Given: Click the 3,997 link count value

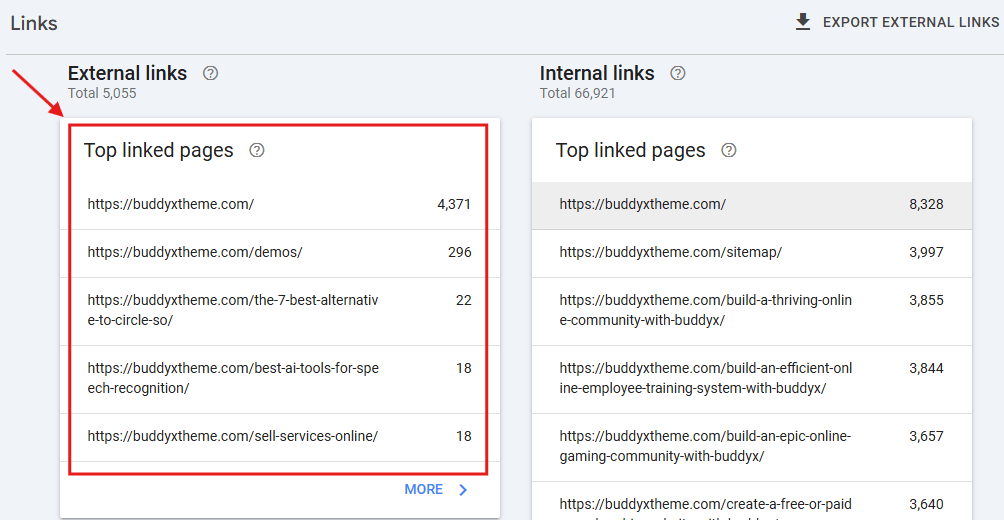Looking at the screenshot, I should (x=926, y=252).
